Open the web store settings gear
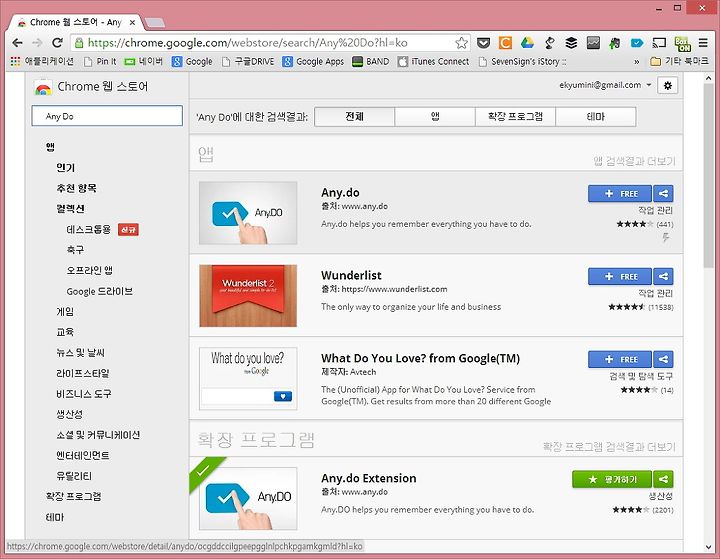The width and height of the screenshot is (720, 559). point(668,85)
